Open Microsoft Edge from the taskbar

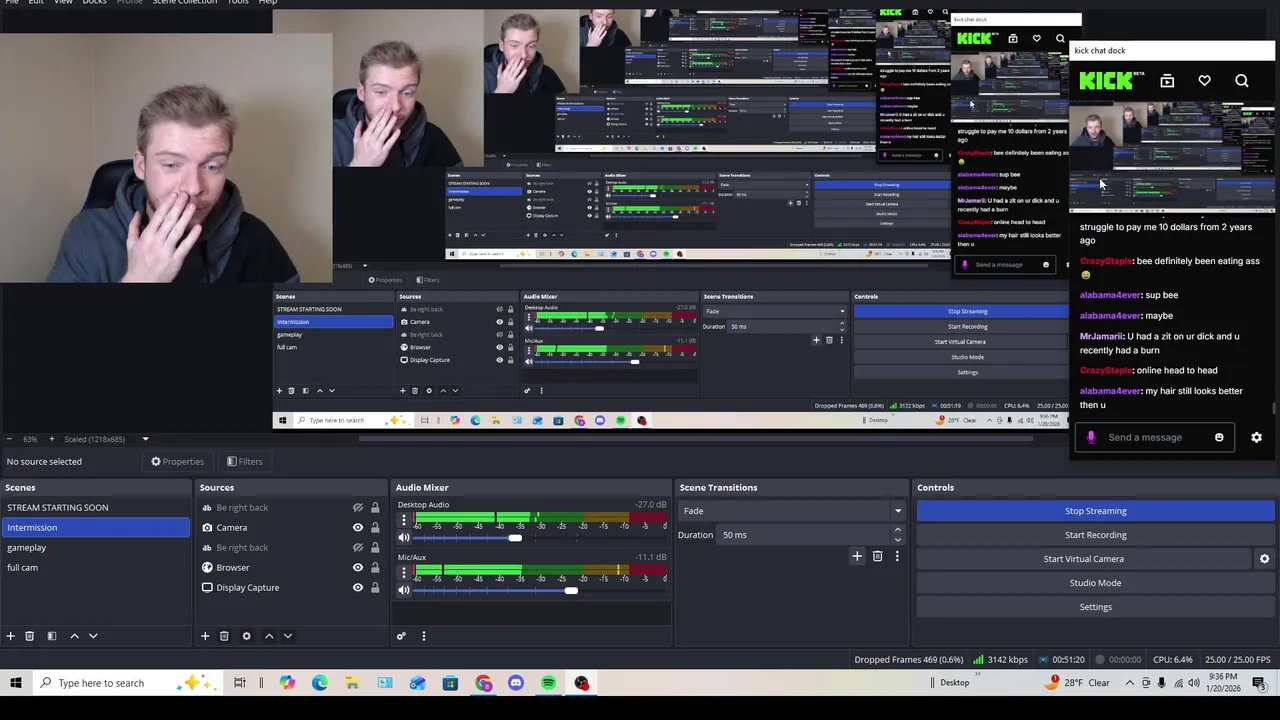[320, 683]
